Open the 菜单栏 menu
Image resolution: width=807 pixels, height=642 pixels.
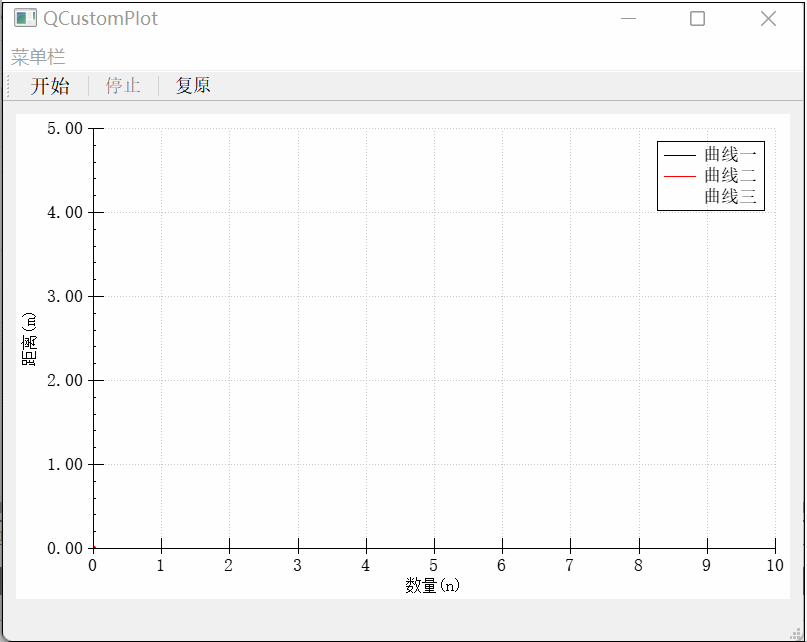(38, 57)
